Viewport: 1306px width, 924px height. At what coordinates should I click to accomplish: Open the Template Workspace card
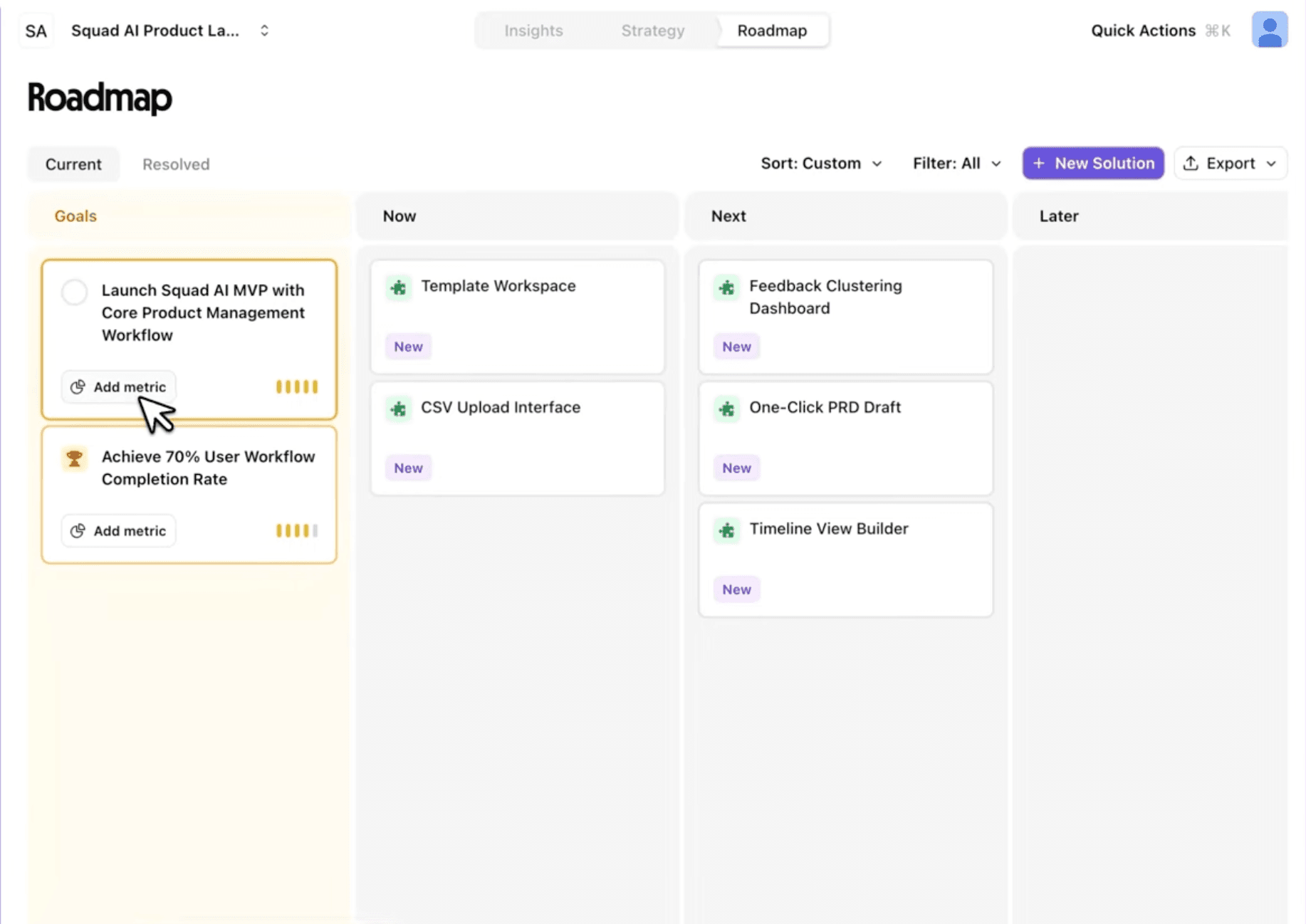(518, 317)
